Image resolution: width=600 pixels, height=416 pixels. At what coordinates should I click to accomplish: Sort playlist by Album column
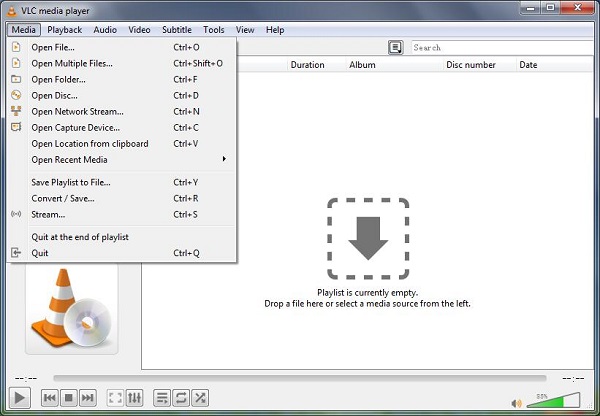click(395, 65)
